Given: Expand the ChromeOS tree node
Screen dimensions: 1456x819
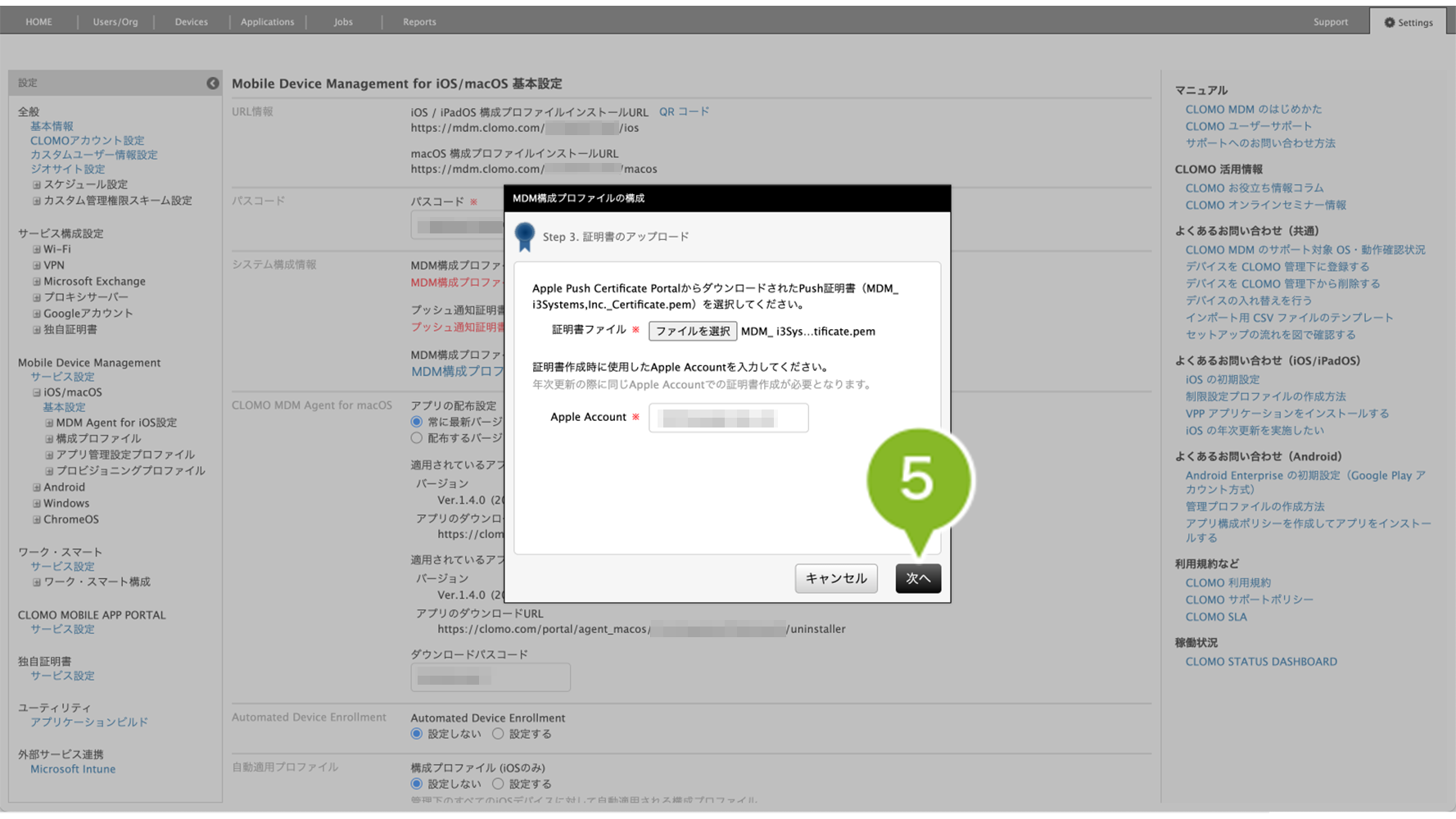Looking at the screenshot, I should [x=36, y=520].
